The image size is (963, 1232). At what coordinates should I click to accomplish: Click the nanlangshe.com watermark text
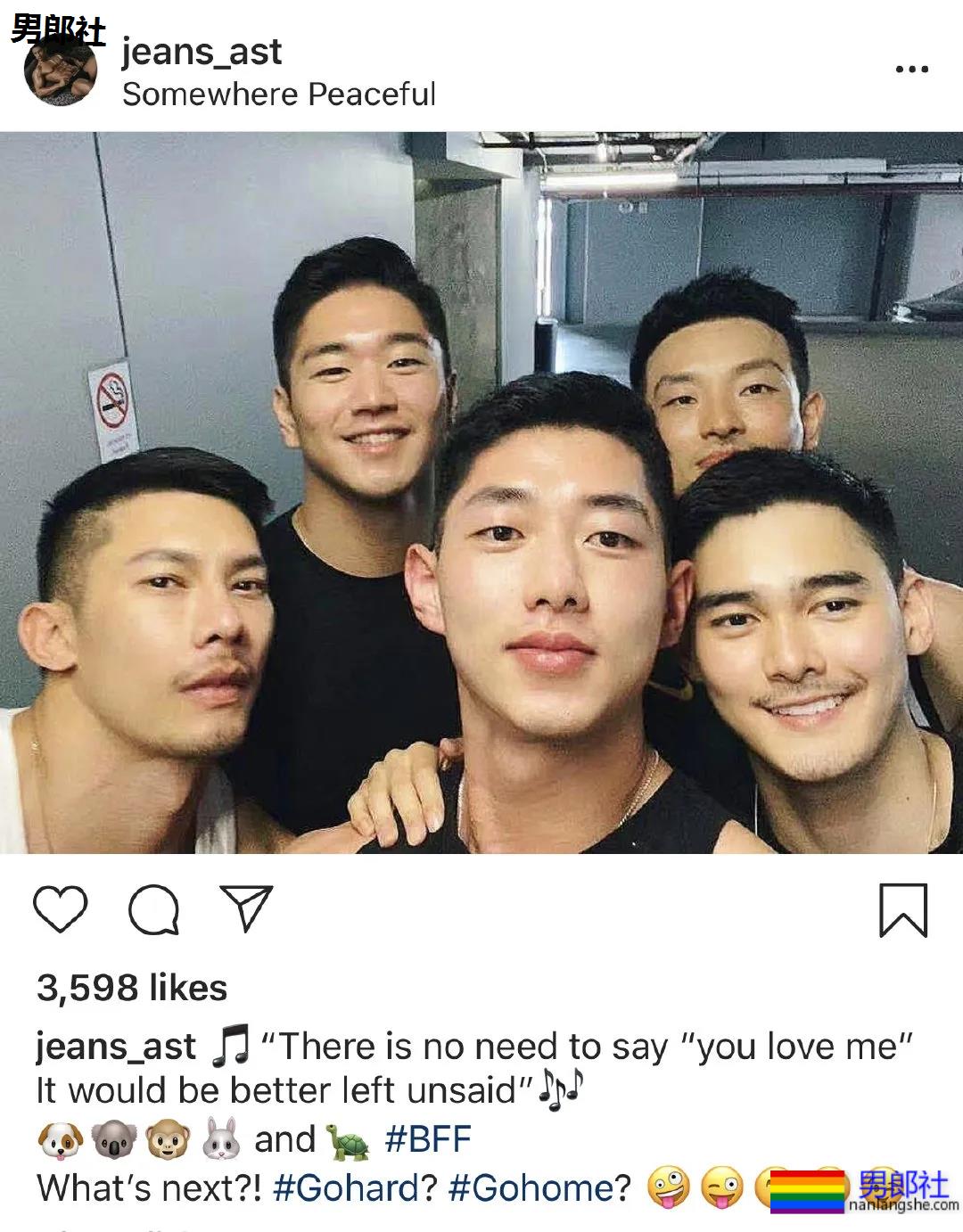tap(903, 1205)
